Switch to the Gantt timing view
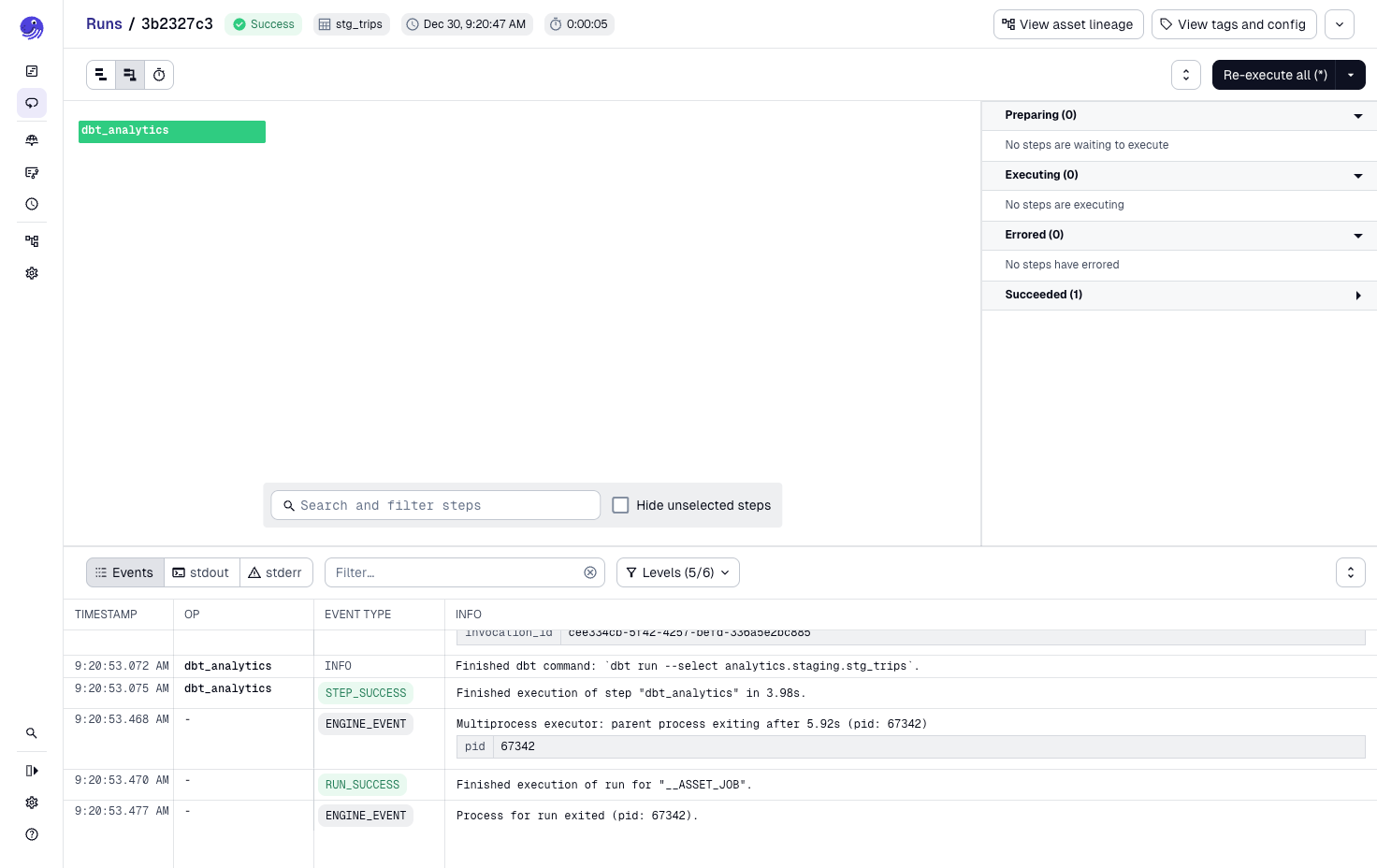 click(x=159, y=74)
